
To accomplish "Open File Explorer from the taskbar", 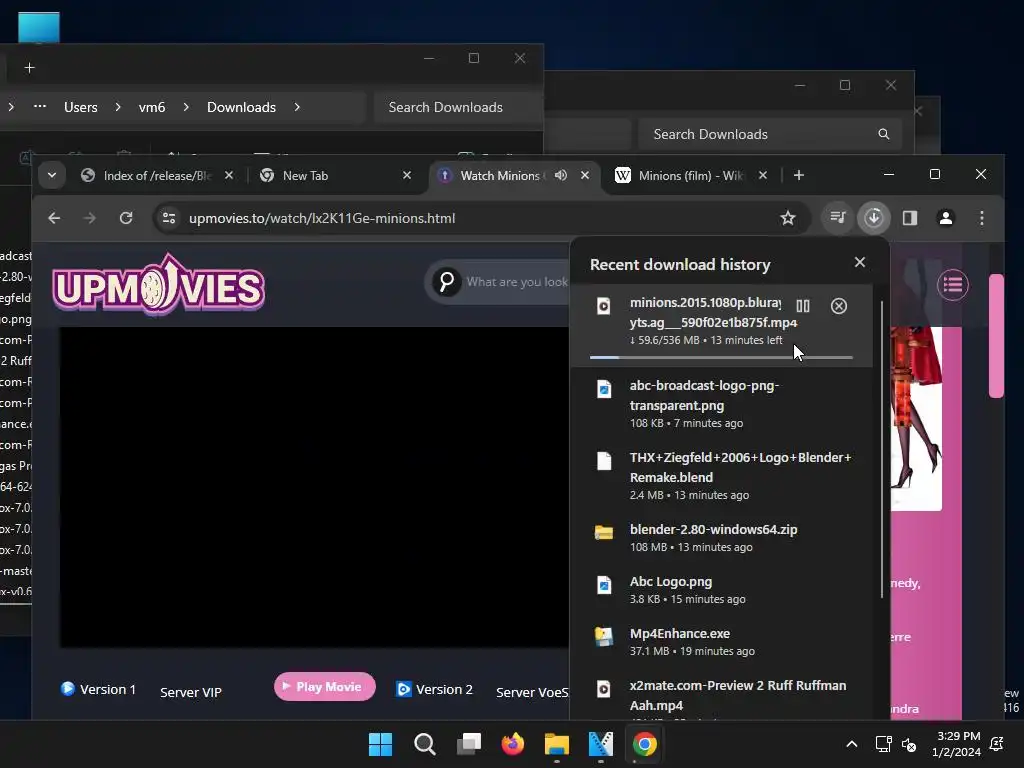I will pos(556,744).
